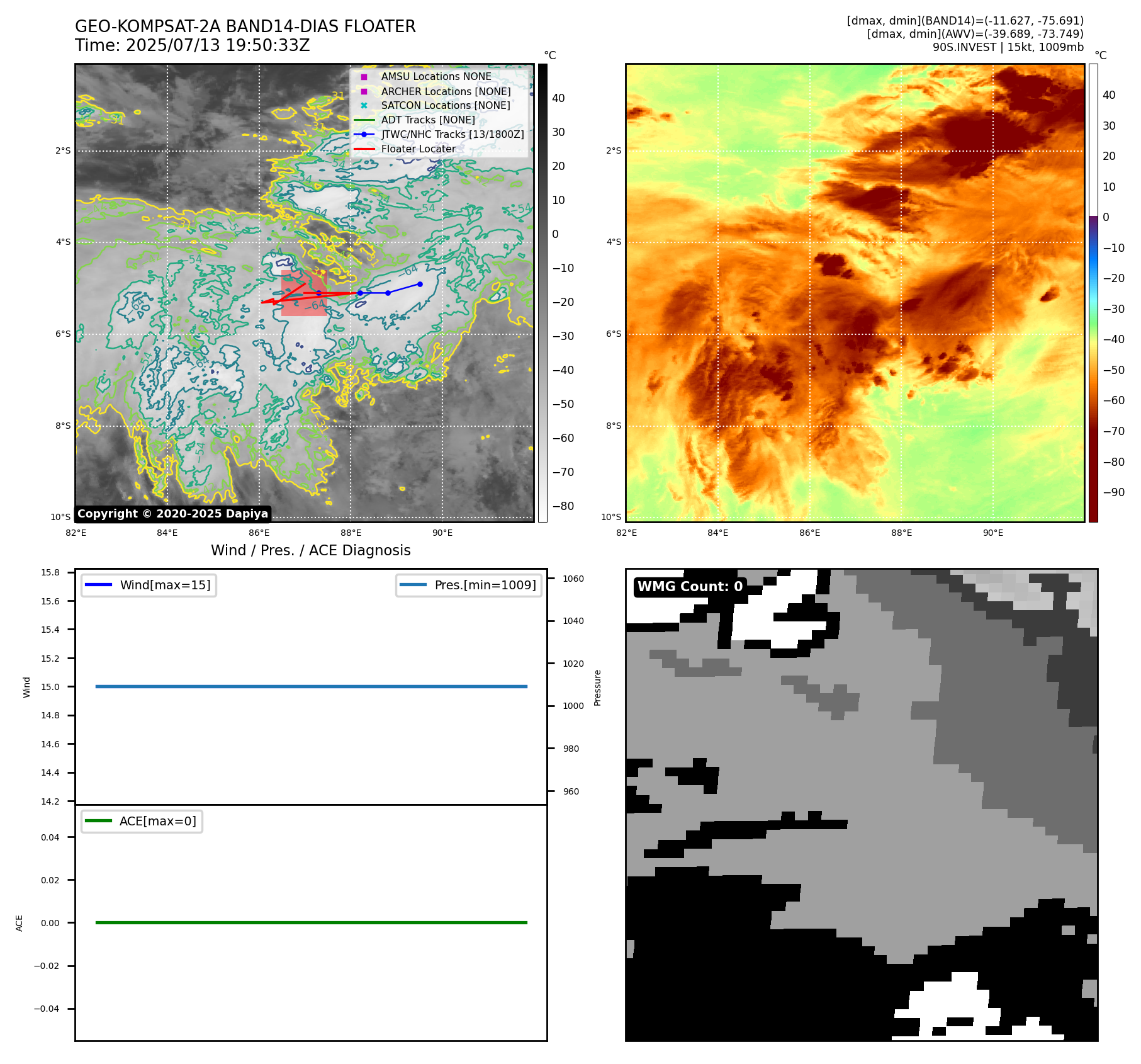Click the ACE y-axis label

pyautogui.click(x=19, y=923)
